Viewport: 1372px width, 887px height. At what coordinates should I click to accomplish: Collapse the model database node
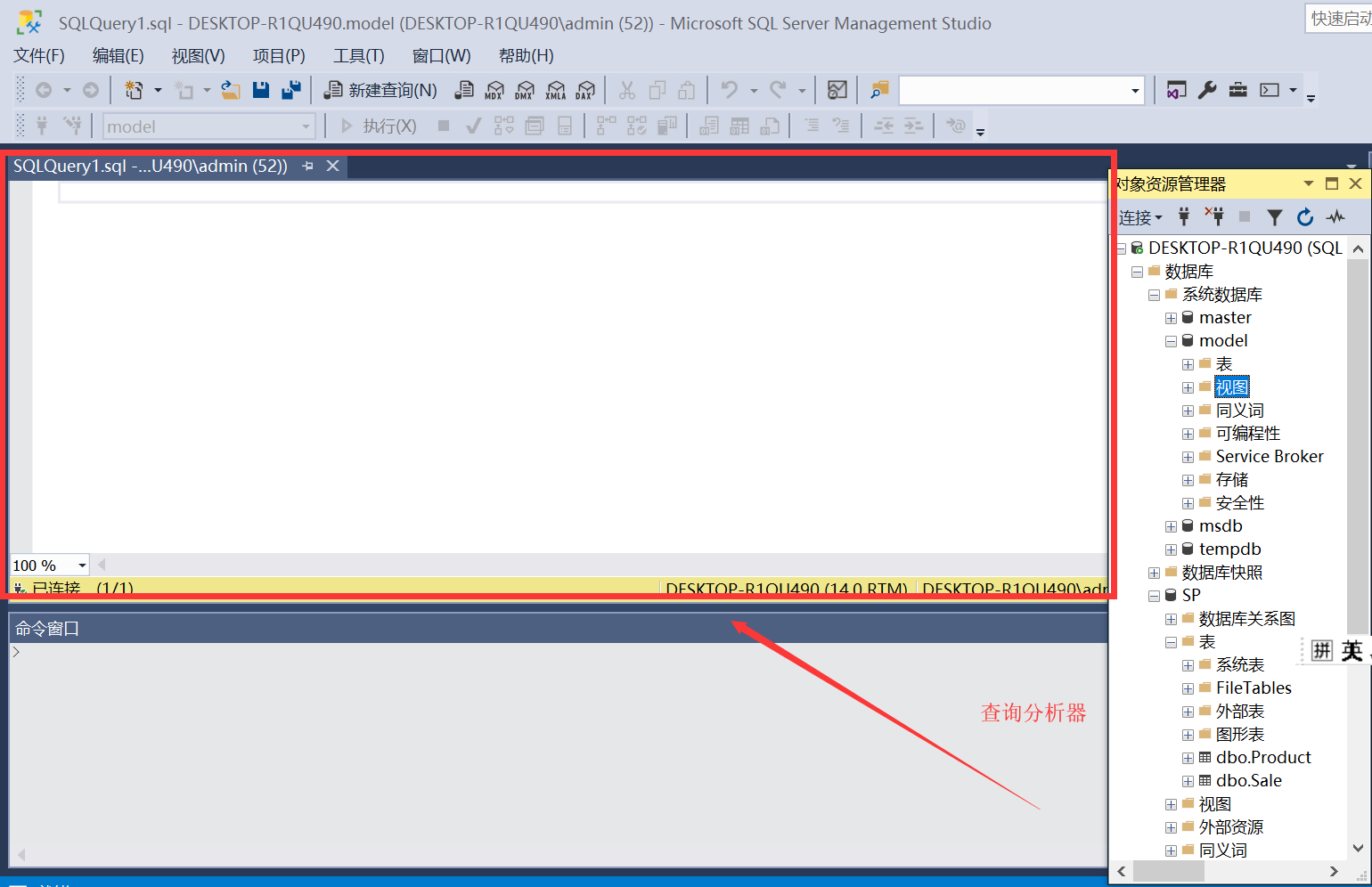[x=1171, y=341]
